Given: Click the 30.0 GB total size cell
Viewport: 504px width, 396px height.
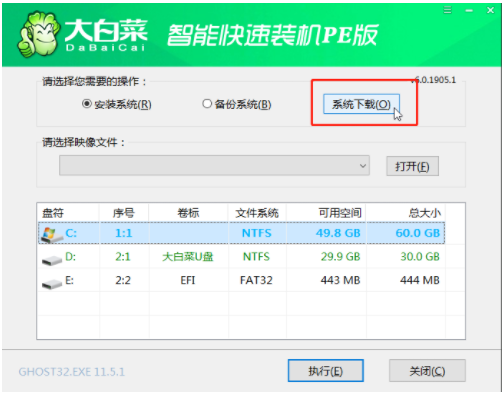Looking at the screenshot, I should 420,257.
